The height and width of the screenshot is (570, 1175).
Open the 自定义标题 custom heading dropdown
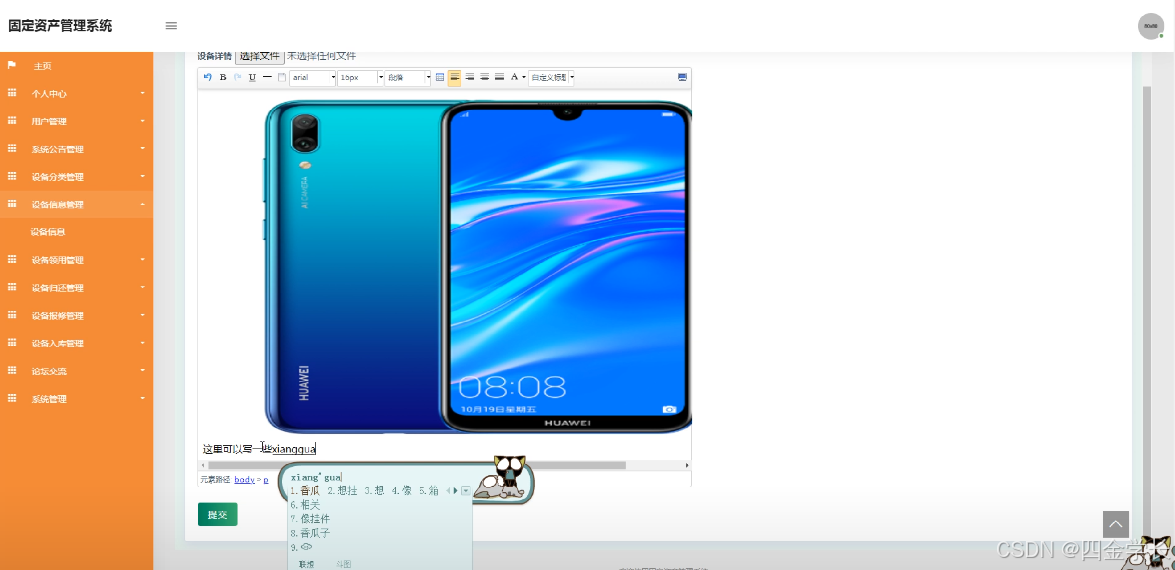552,77
